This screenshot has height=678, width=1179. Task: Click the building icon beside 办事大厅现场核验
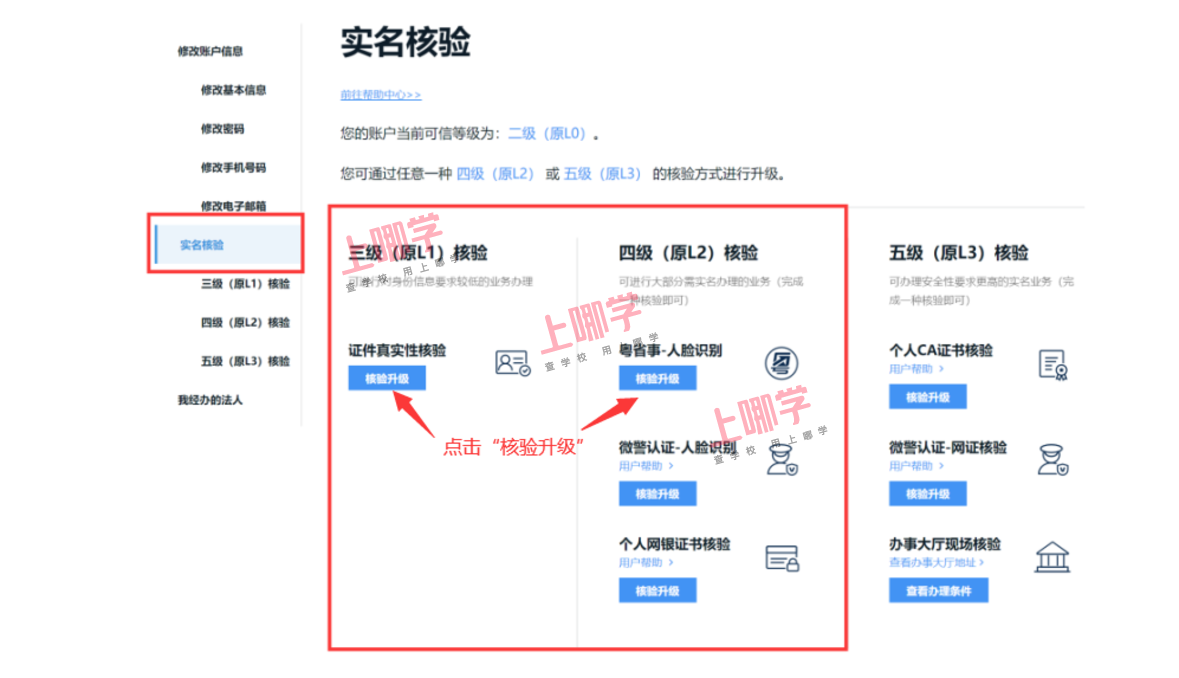1052,557
